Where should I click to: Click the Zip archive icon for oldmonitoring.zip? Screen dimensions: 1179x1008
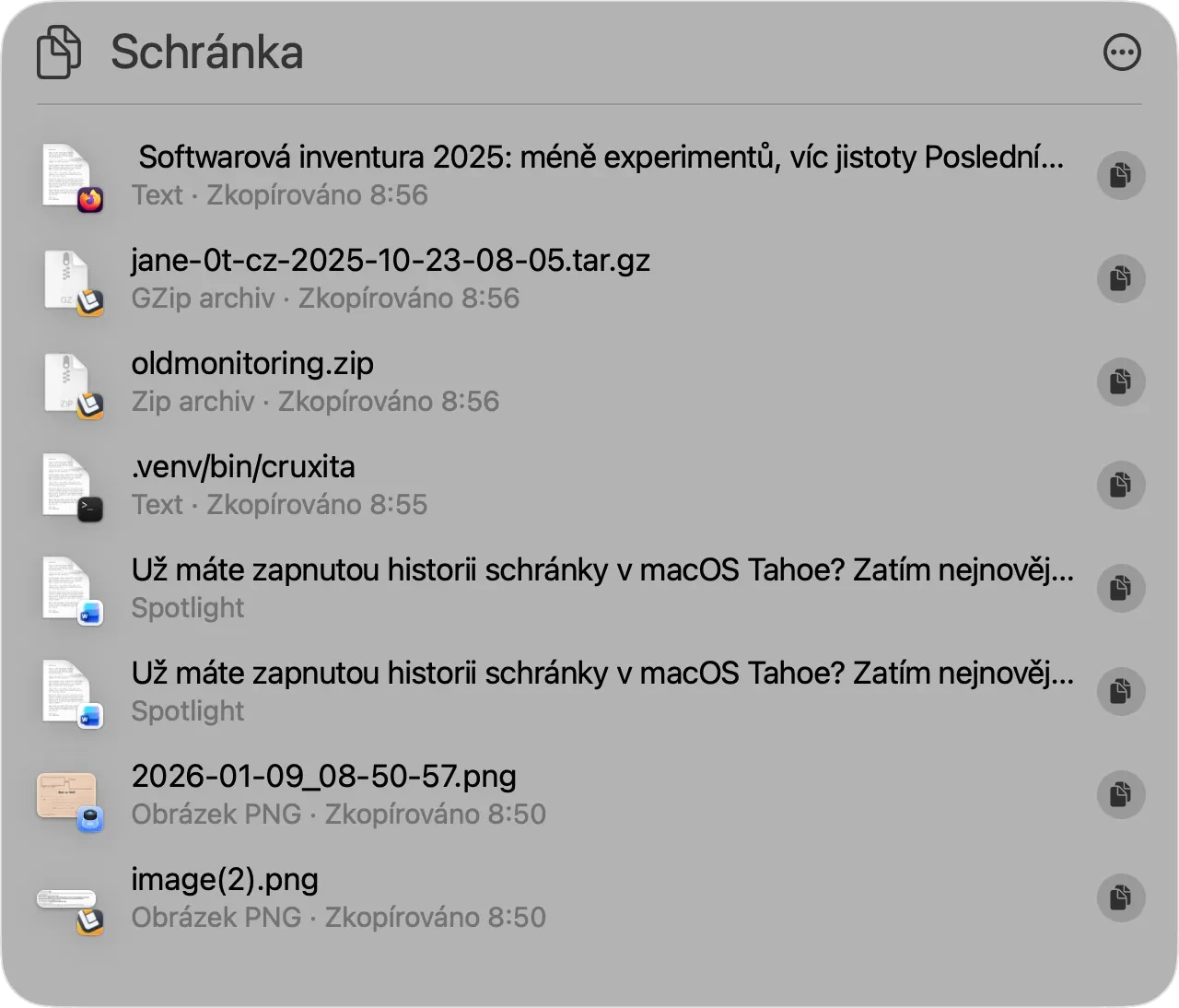point(71,381)
